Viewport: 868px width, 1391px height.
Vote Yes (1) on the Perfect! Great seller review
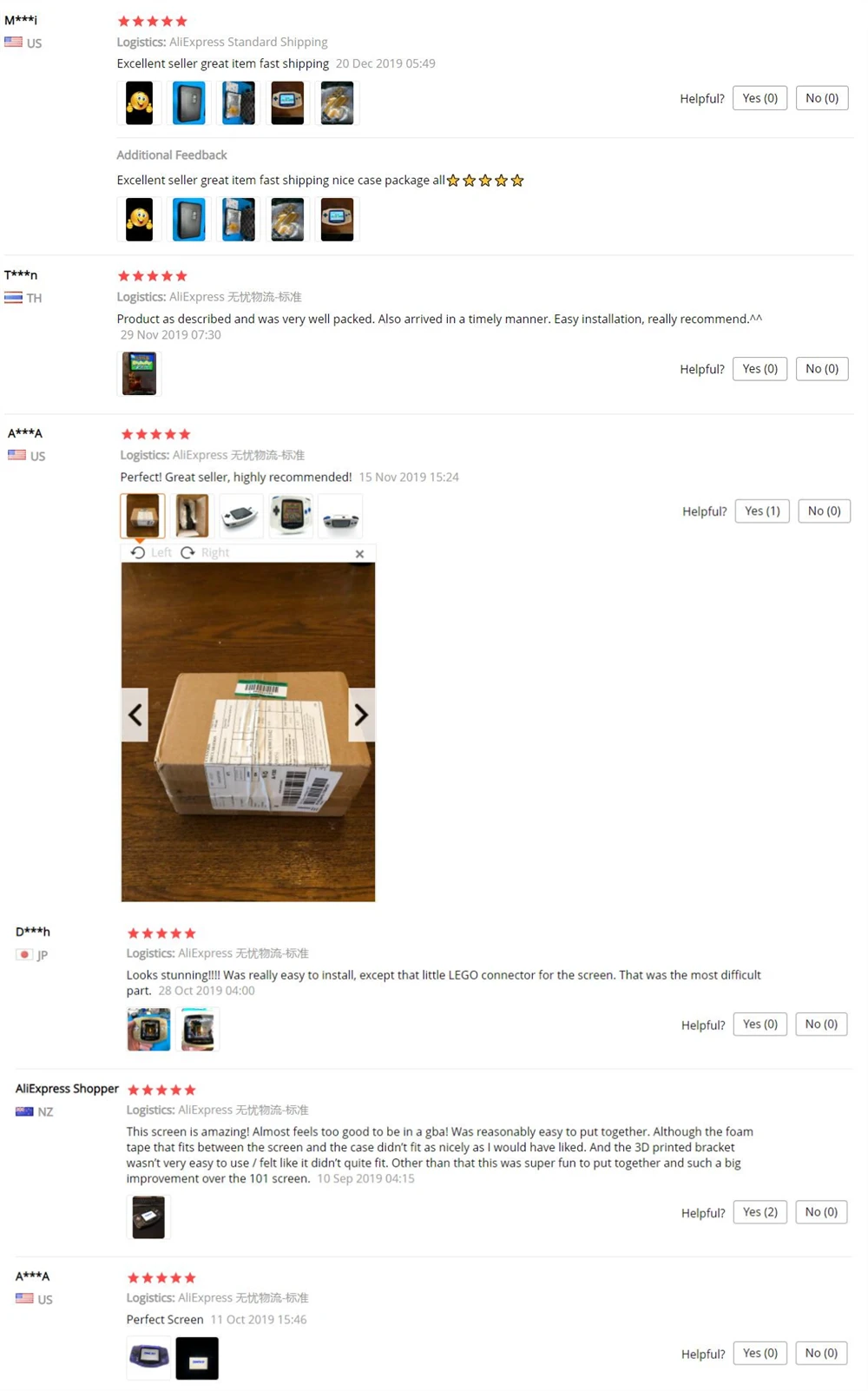click(x=762, y=511)
